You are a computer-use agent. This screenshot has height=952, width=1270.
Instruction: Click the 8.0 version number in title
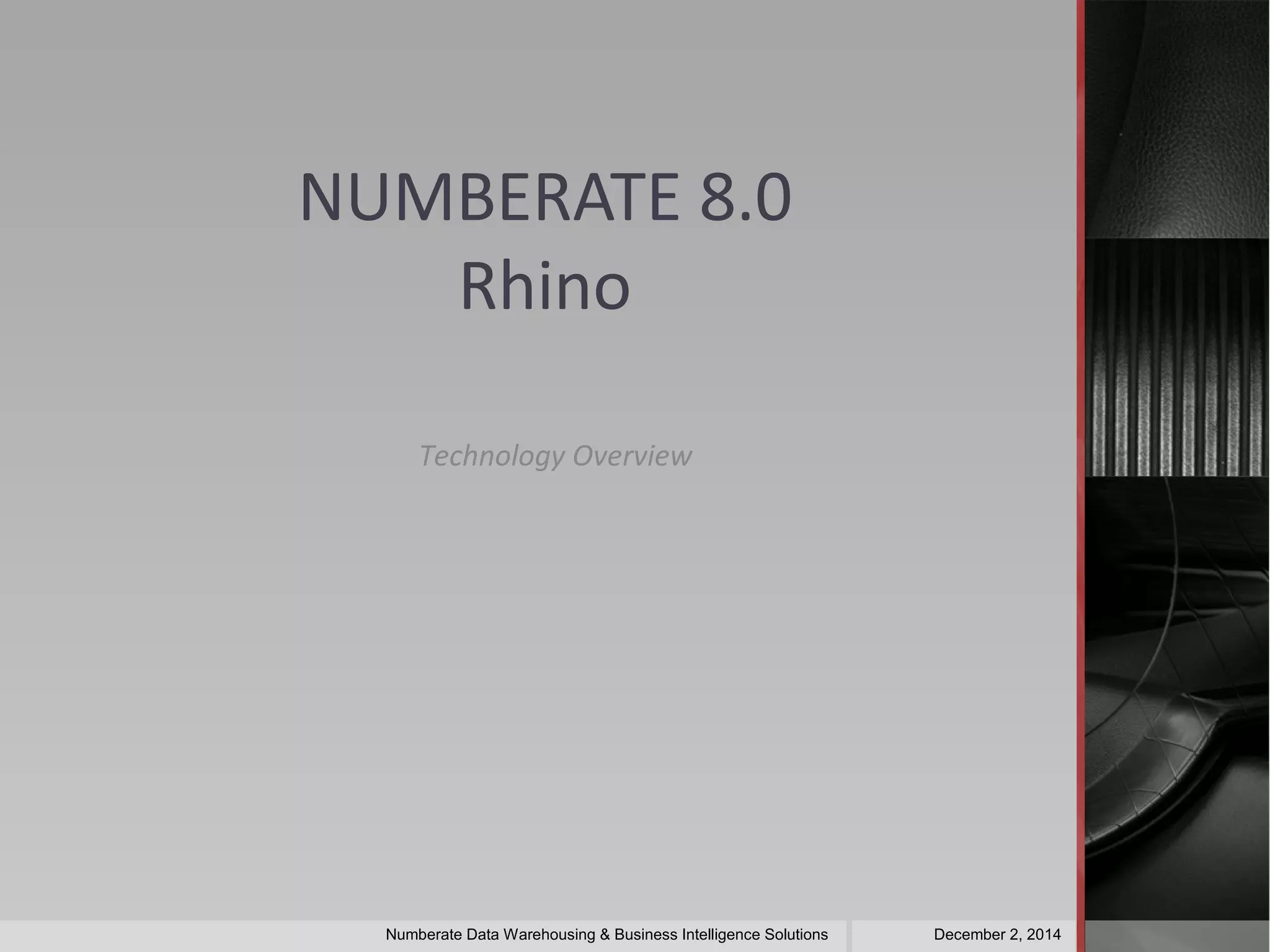[745, 197]
